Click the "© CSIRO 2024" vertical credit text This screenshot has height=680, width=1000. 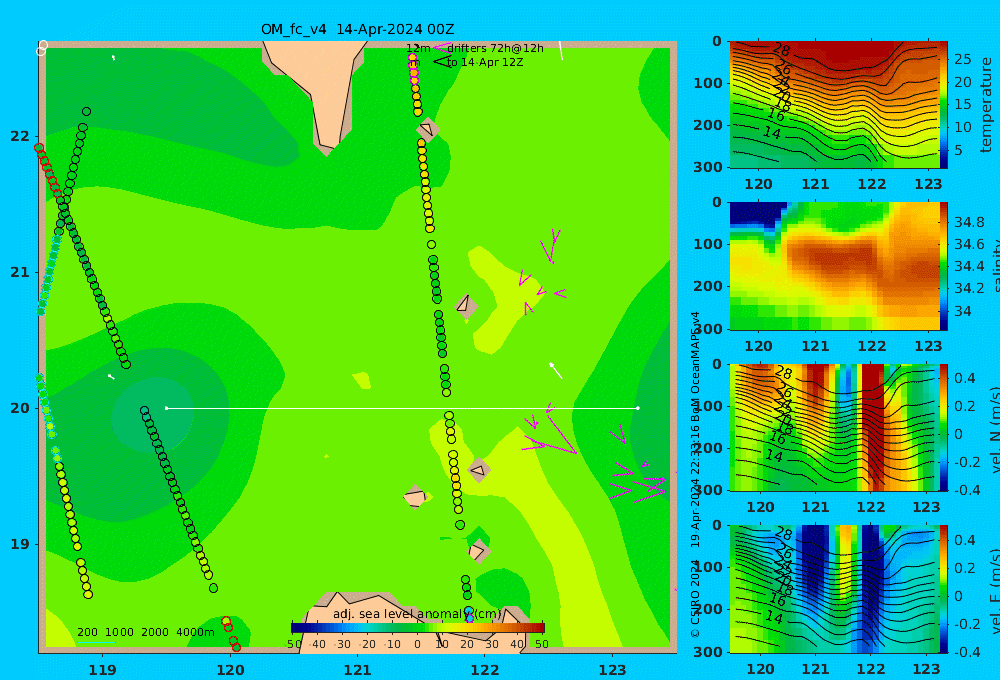coord(695,600)
